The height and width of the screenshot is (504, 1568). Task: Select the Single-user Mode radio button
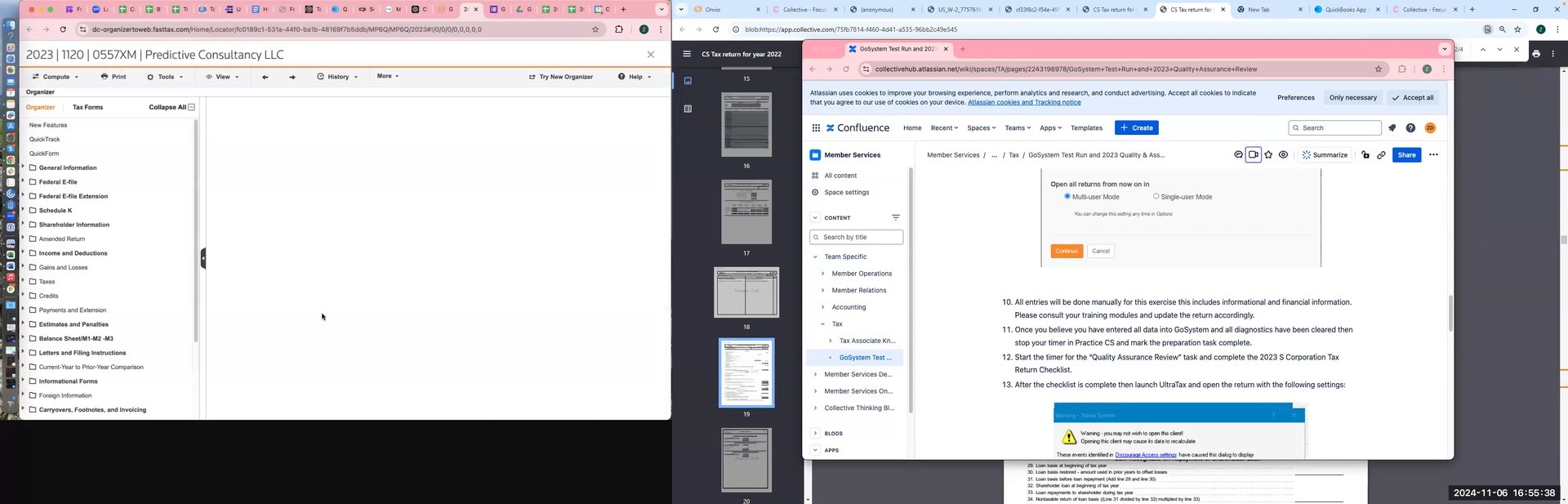(x=1156, y=196)
